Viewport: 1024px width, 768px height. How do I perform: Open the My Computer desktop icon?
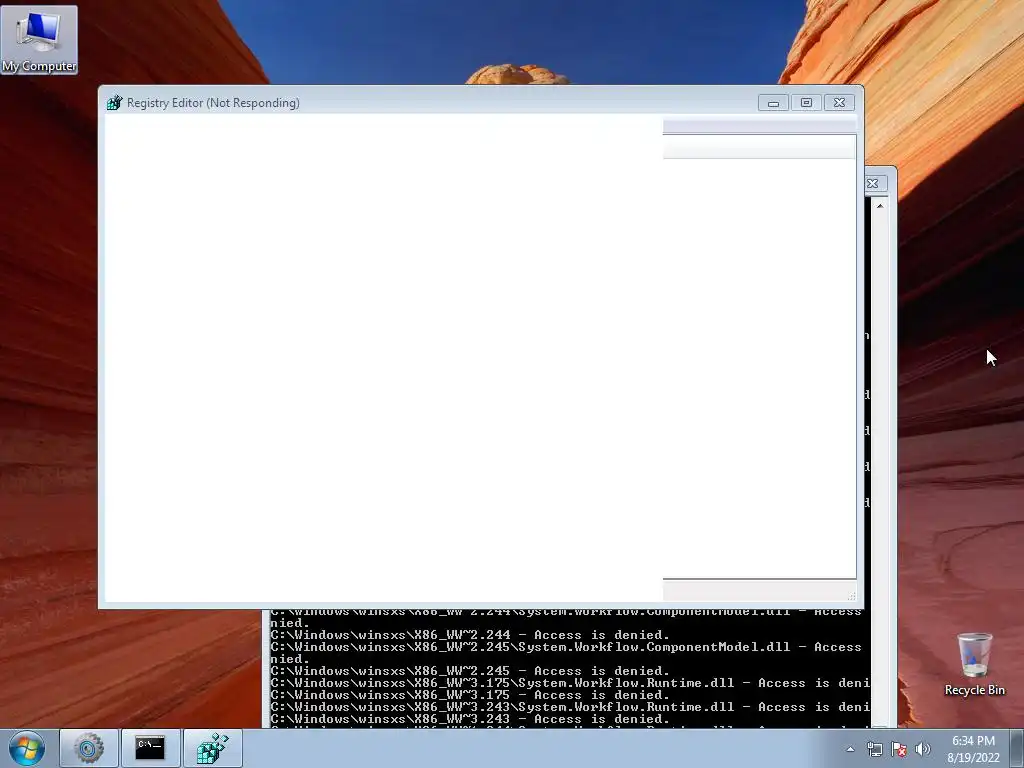pyautogui.click(x=39, y=40)
